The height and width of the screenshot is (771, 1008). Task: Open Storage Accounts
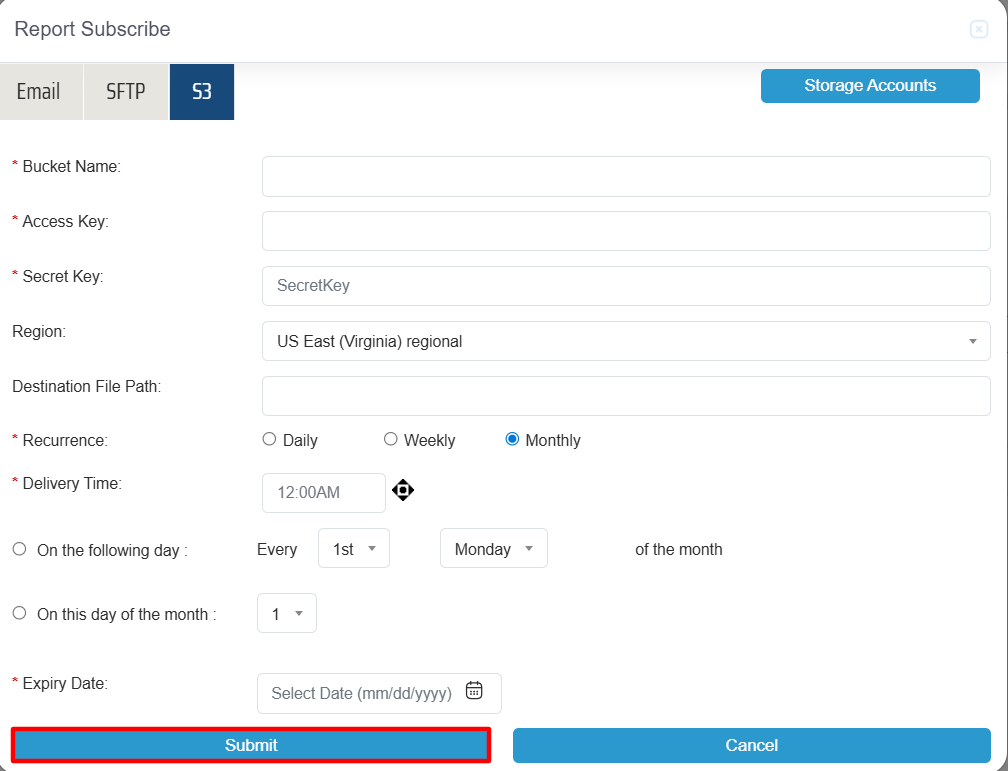tap(870, 86)
